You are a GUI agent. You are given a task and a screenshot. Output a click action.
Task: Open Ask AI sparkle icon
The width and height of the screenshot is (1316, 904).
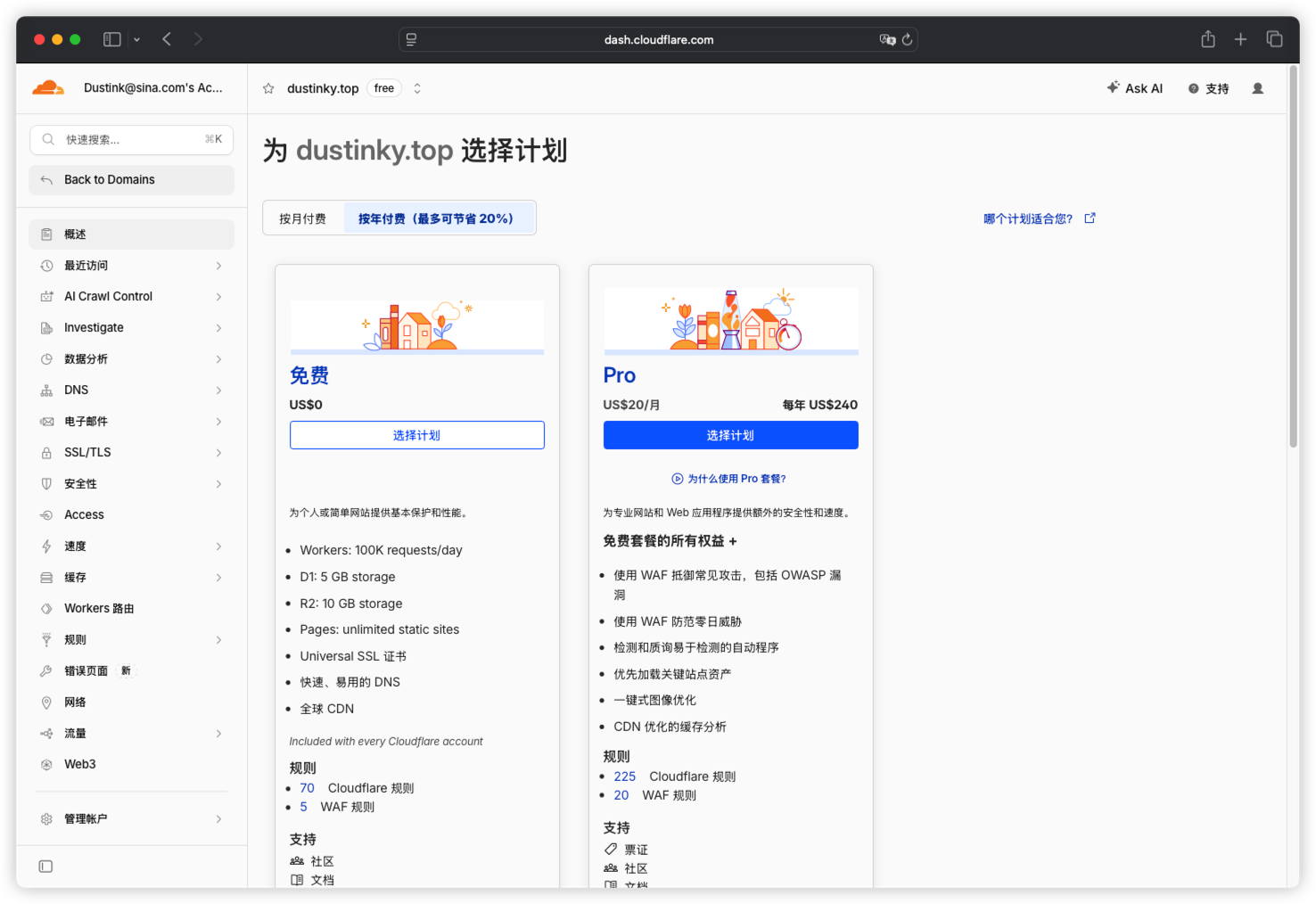[1113, 87]
